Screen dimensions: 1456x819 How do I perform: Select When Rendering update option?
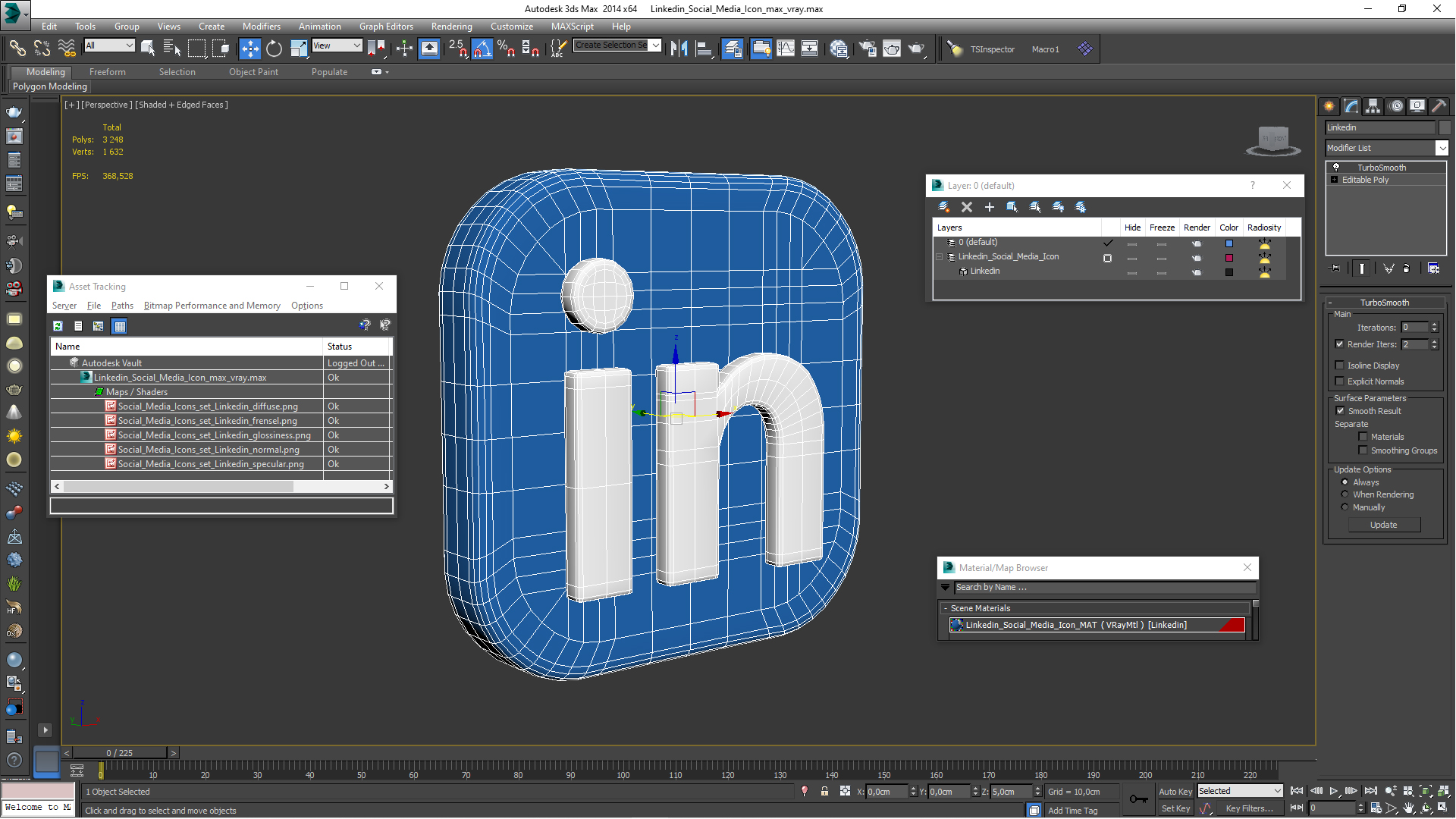coord(1345,494)
